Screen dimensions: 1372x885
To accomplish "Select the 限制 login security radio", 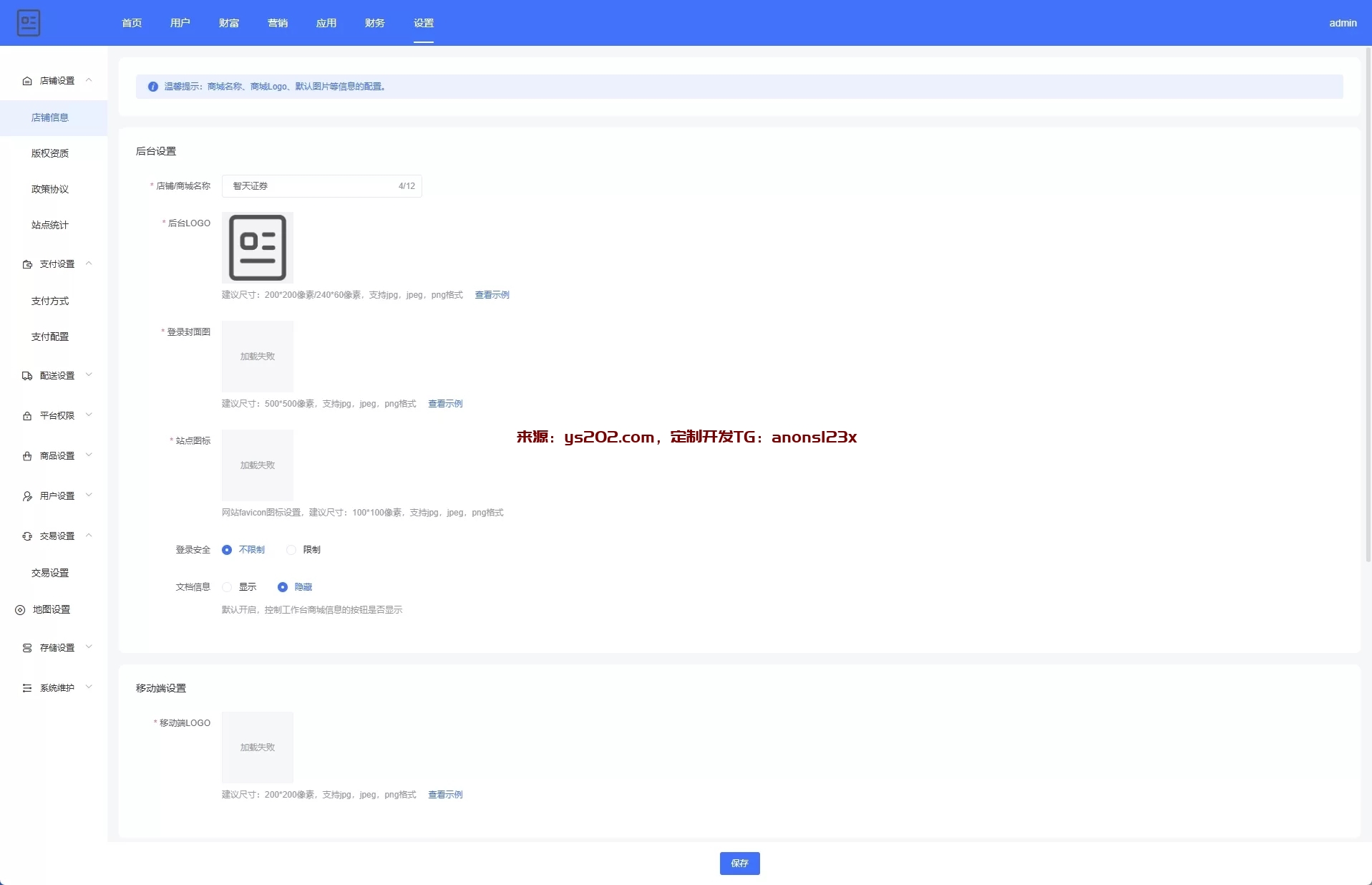I will tap(291, 550).
